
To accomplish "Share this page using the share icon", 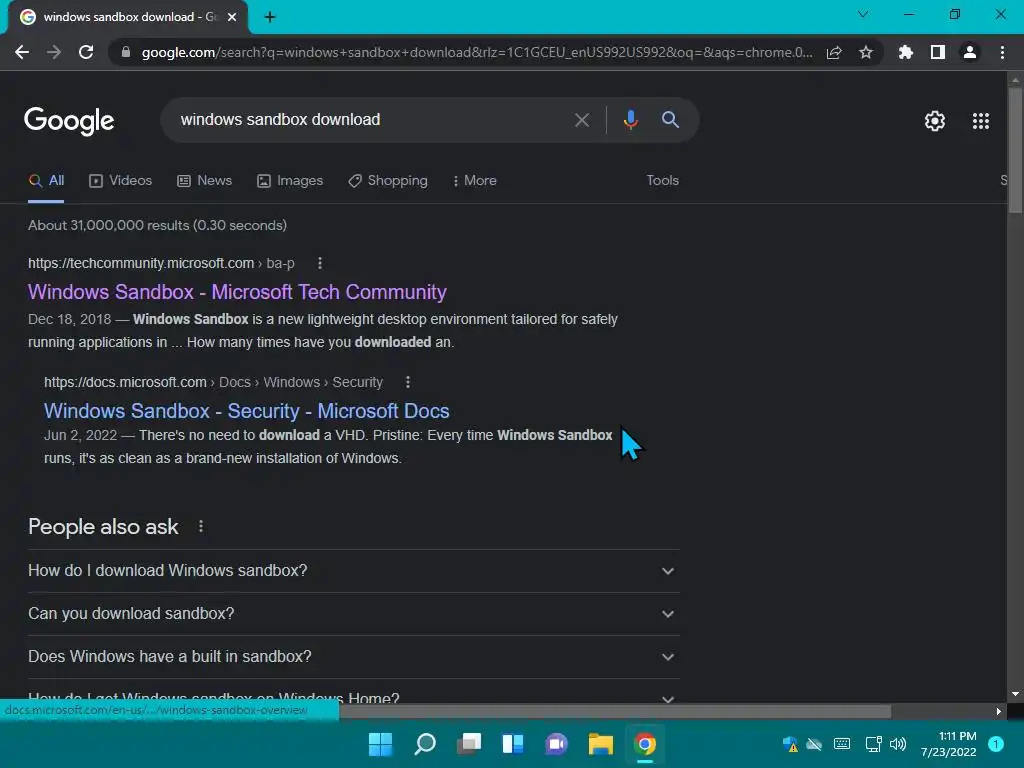I will pos(834,52).
